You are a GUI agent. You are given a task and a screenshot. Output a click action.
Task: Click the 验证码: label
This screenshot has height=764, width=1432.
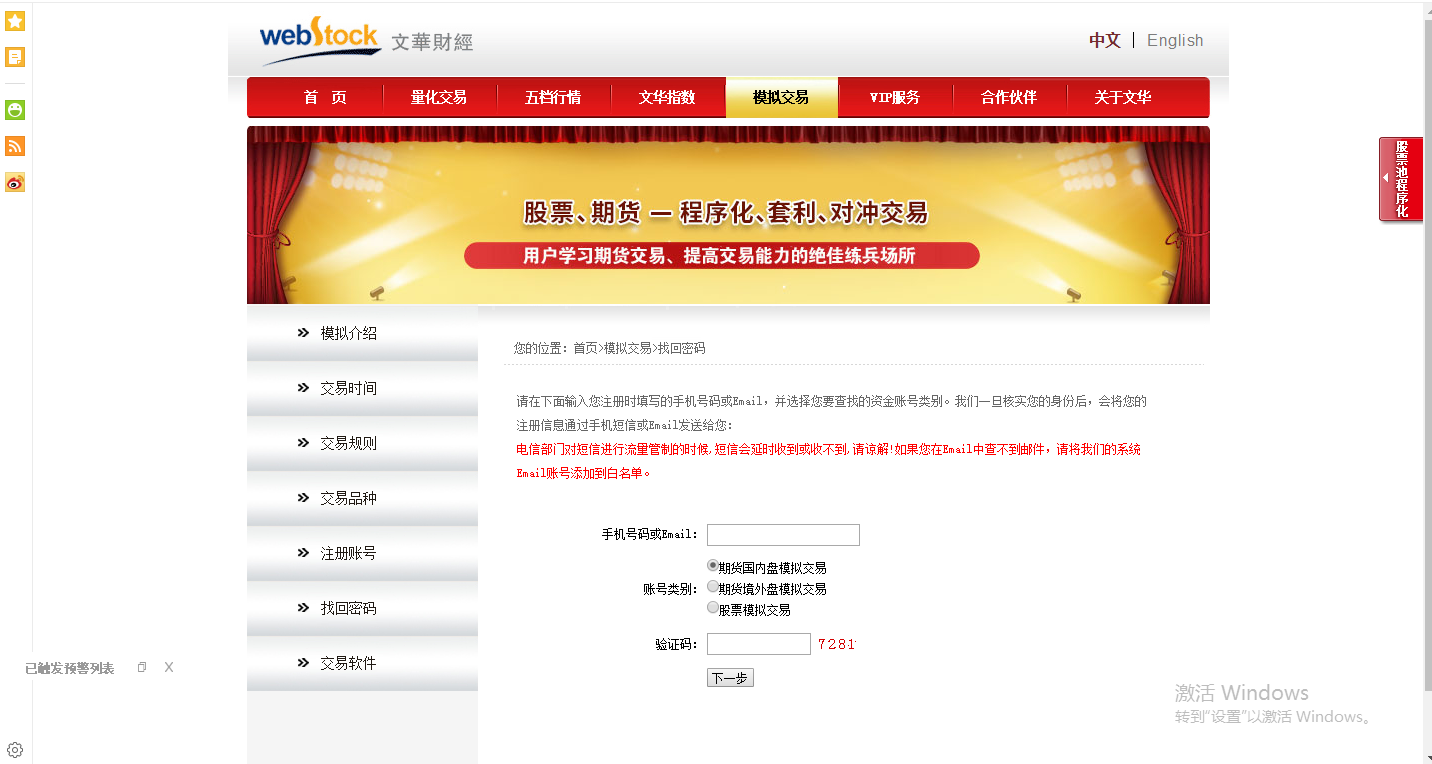(677, 644)
